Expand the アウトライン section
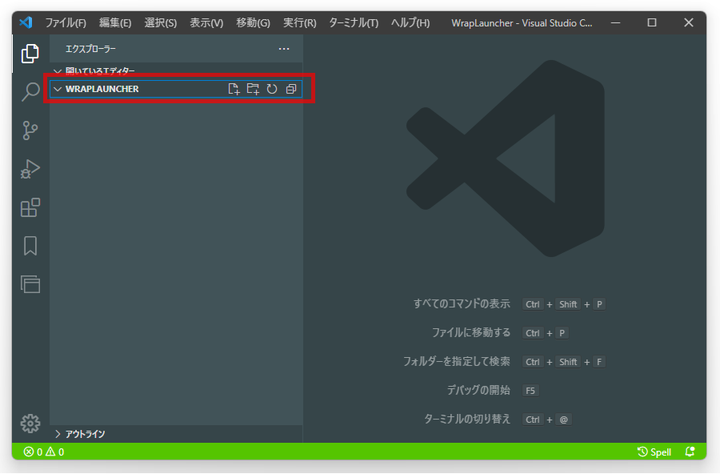Image resolution: width=720 pixels, height=474 pixels. (176, 434)
